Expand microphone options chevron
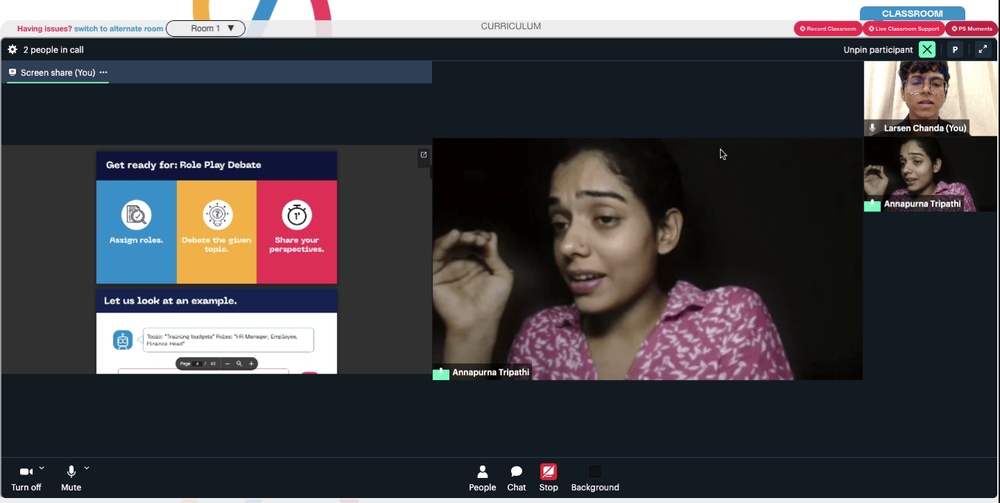The image size is (1000, 503). click(87, 469)
